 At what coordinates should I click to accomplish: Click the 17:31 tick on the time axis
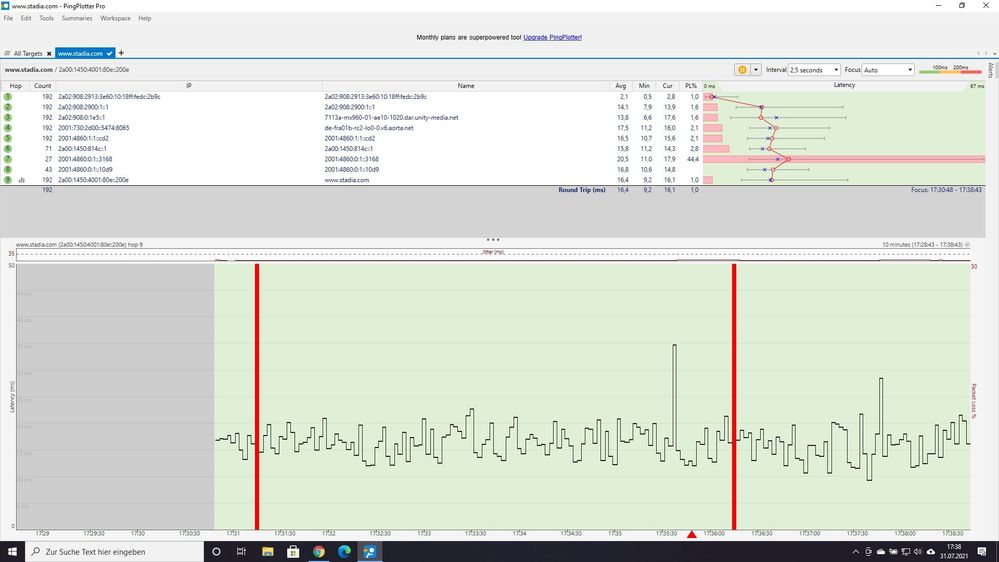coord(233,533)
